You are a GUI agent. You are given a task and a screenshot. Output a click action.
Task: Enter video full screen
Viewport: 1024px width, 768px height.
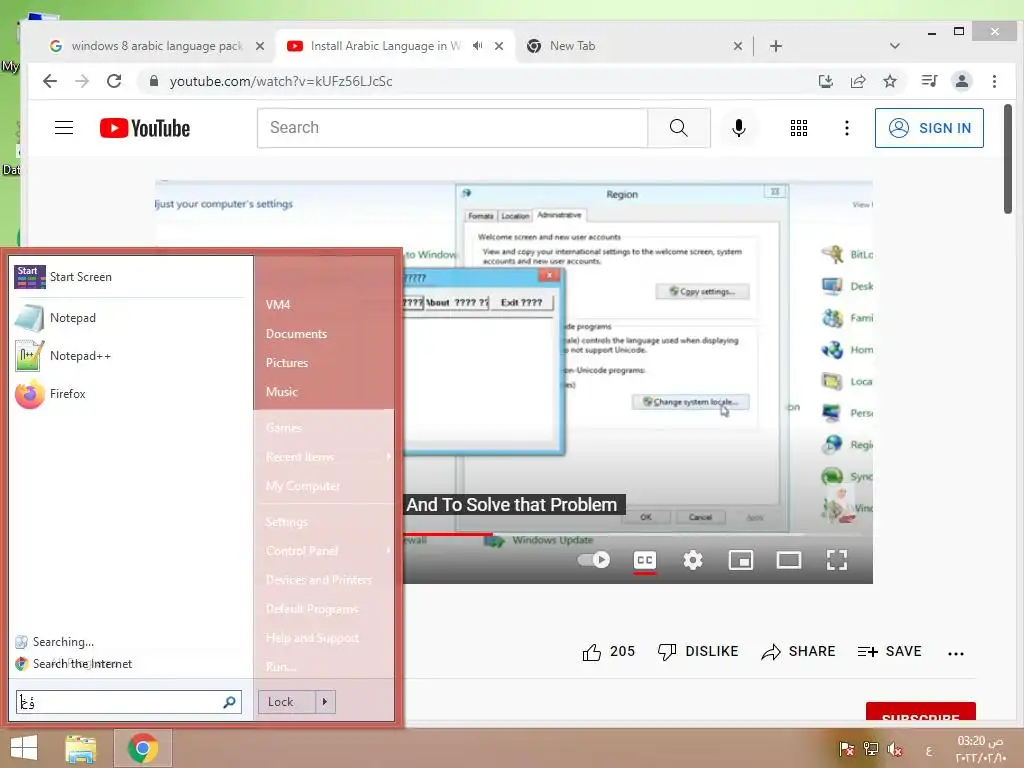837,560
